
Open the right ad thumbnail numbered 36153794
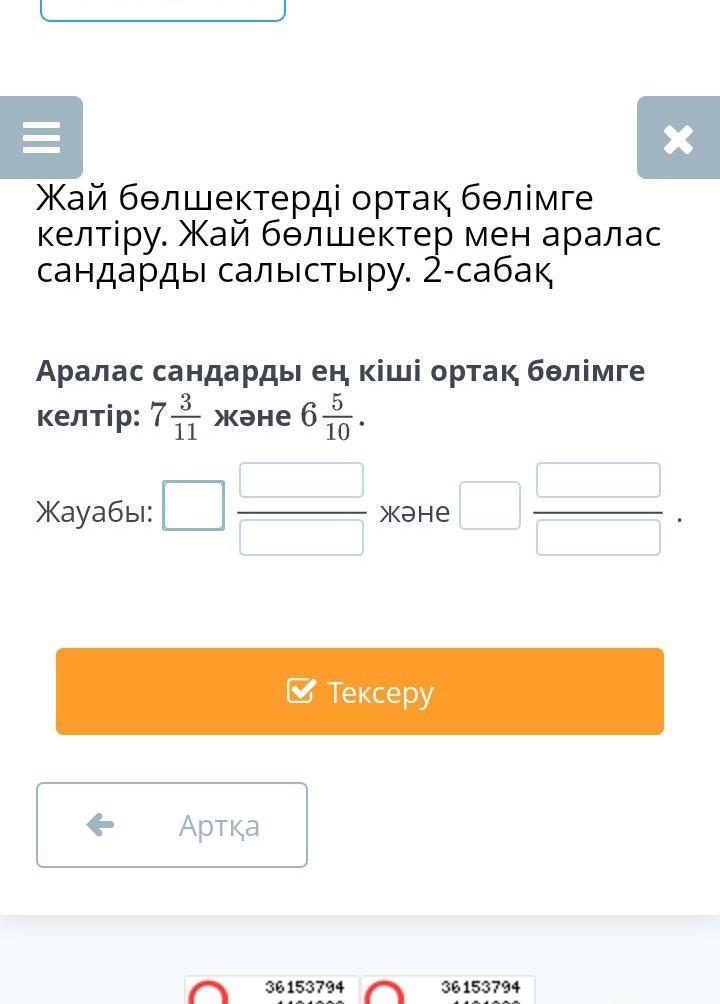450,991
